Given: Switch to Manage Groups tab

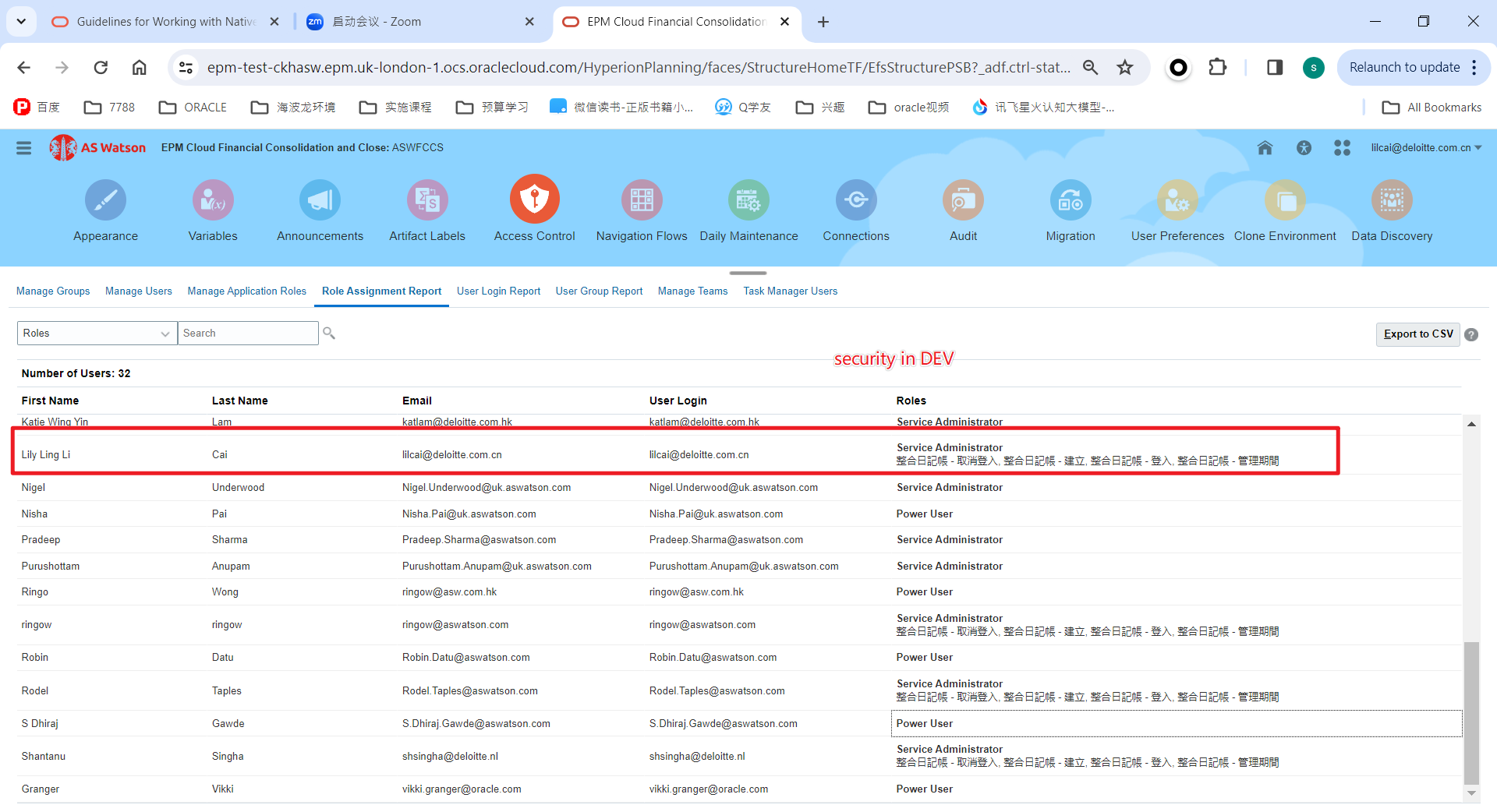Looking at the screenshot, I should point(53,291).
